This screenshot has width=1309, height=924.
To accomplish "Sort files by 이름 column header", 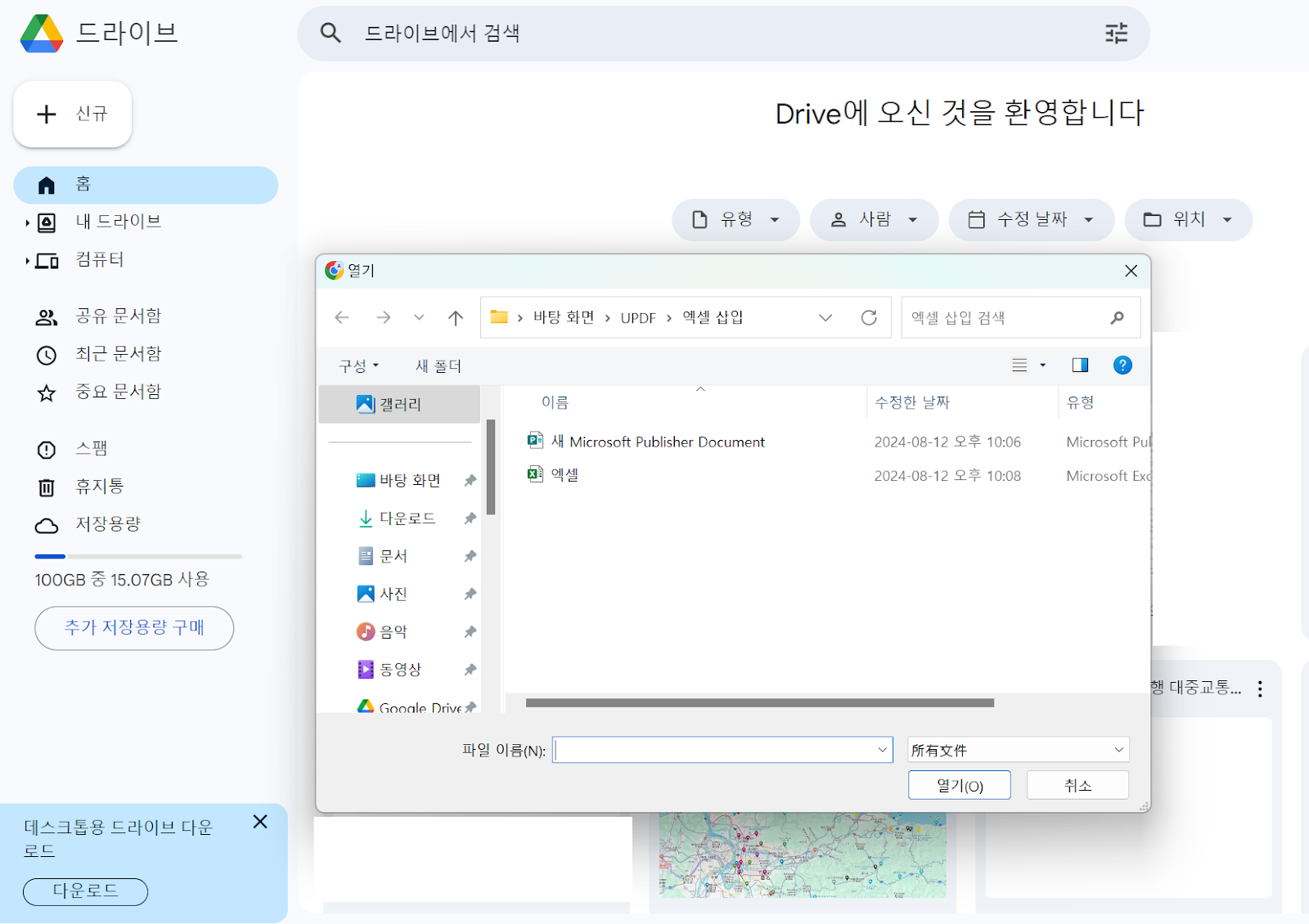I will [555, 403].
